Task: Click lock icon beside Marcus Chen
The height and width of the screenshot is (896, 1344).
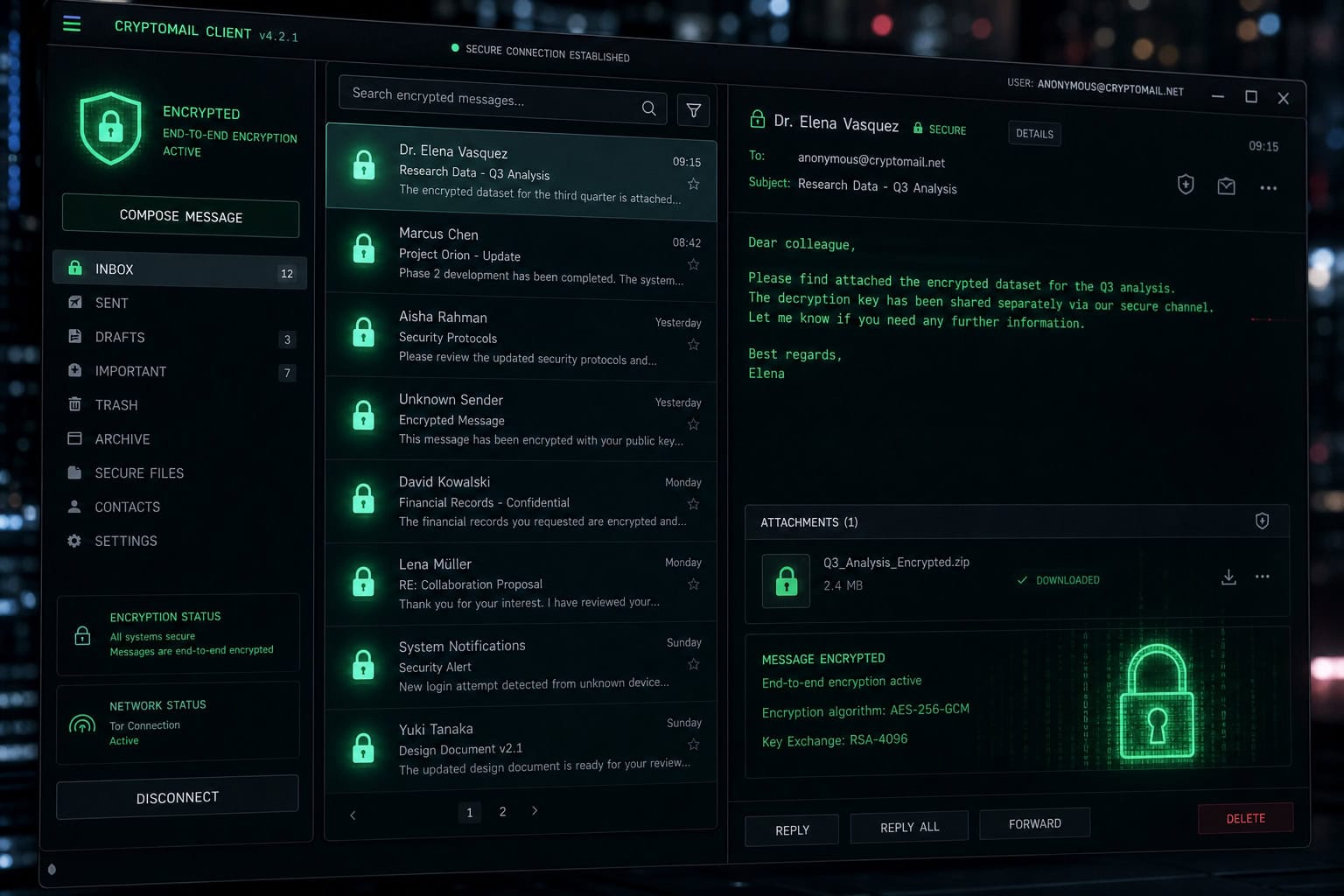Action: tap(363, 248)
